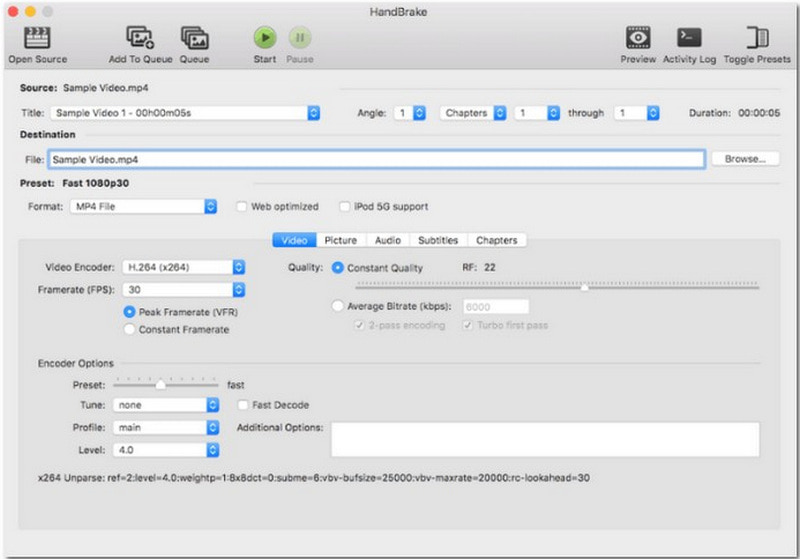Click the Browse... button
Image resolution: width=800 pixels, height=559 pixels.
coord(745,159)
